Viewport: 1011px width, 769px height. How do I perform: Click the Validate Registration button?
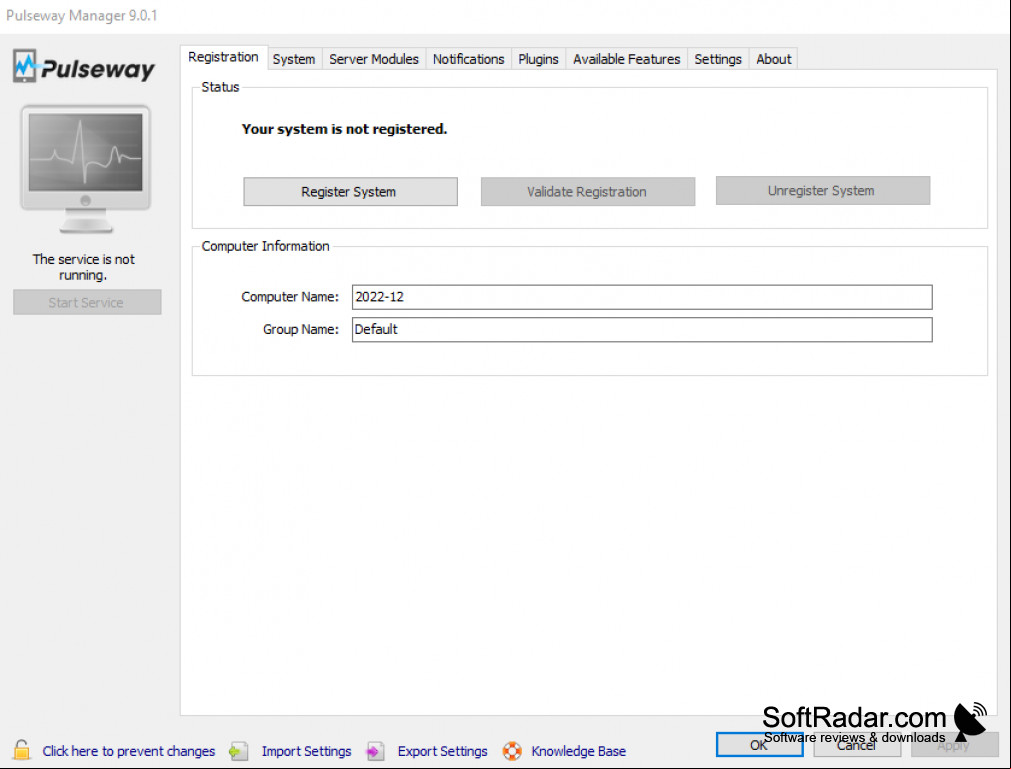pos(588,191)
